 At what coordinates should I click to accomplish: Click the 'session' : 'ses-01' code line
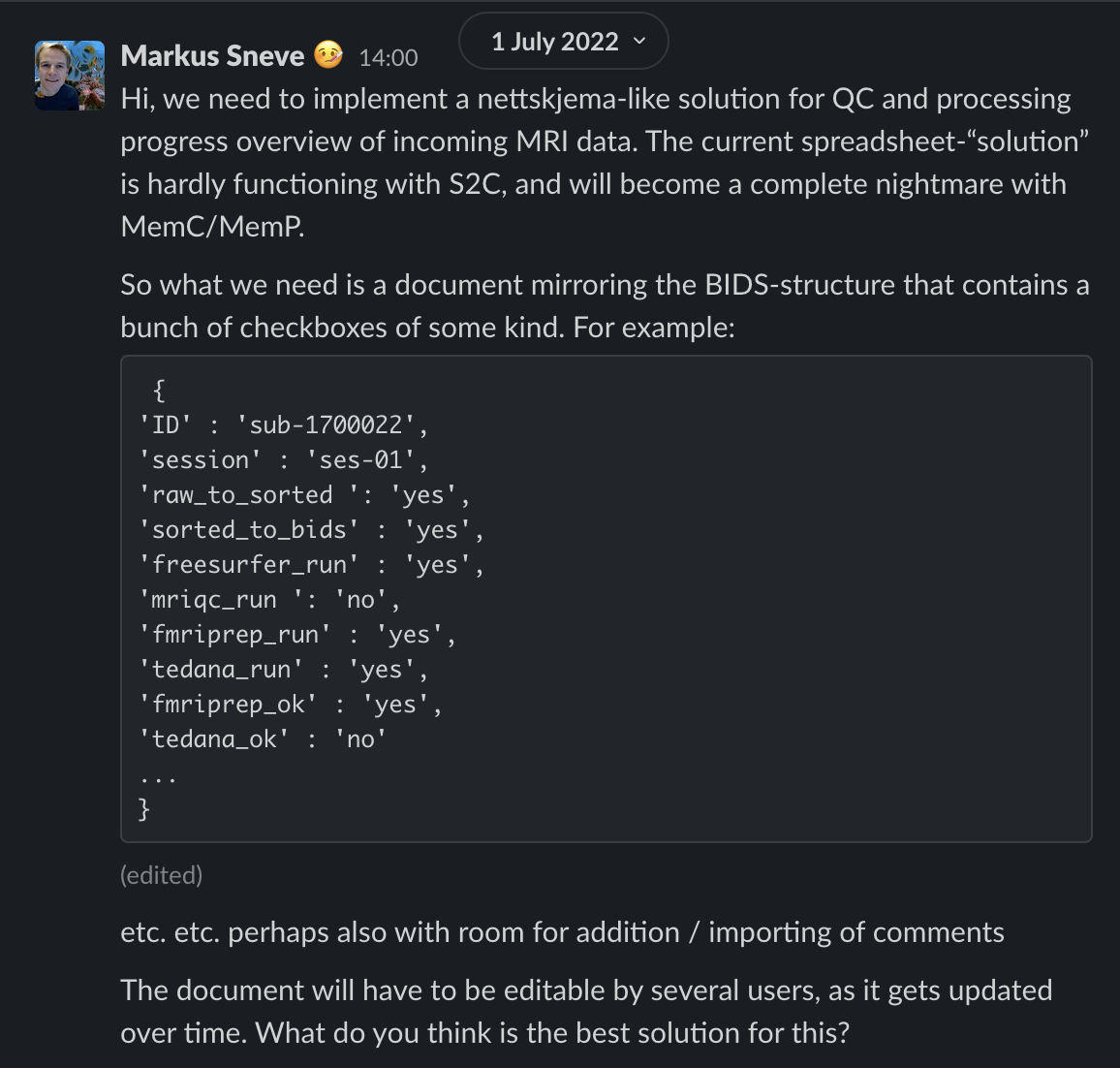point(283,459)
